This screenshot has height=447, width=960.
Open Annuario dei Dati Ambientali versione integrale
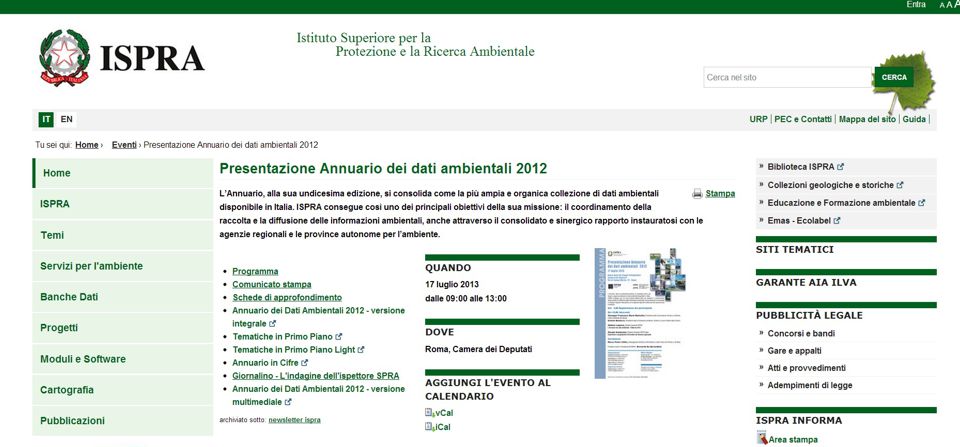[x=318, y=317]
